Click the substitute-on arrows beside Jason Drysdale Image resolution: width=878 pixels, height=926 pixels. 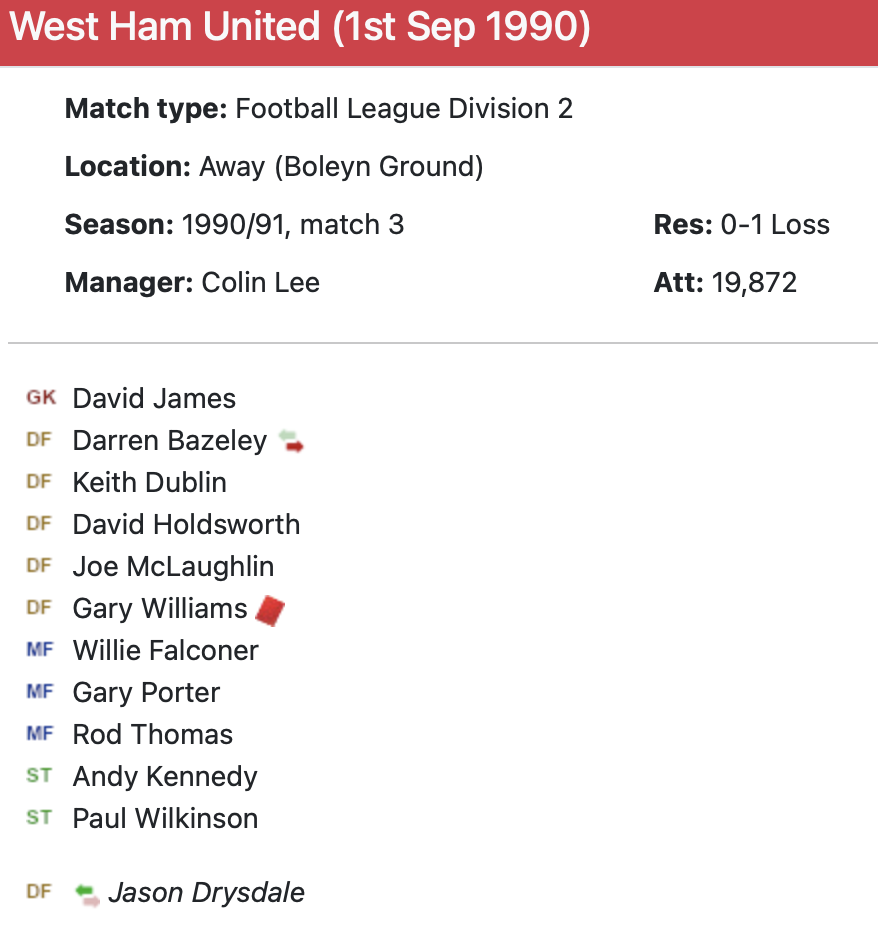[89, 893]
